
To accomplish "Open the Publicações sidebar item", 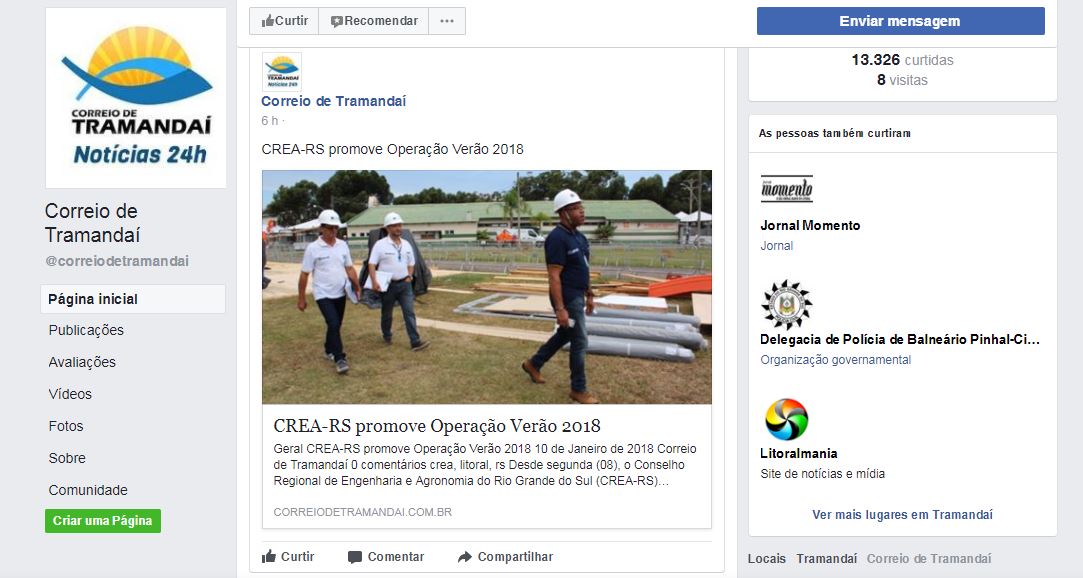I will click(x=86, y=330).
